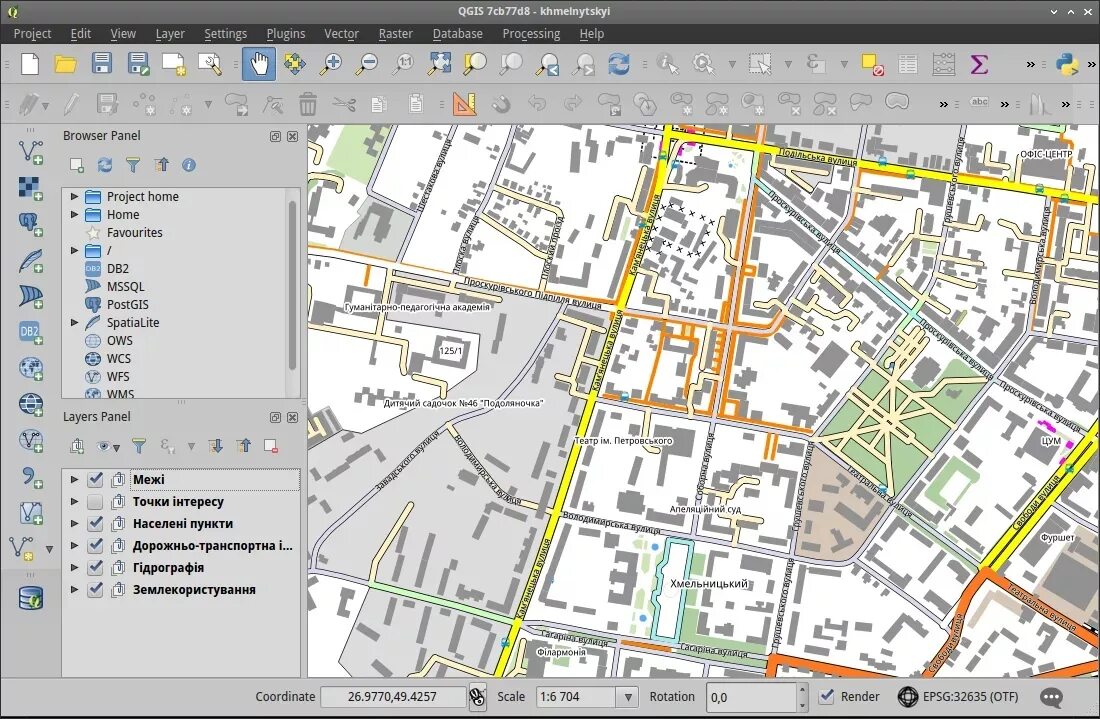Expand the Project home browser item
Screen dimensions: 1100x719
[74, 197]
